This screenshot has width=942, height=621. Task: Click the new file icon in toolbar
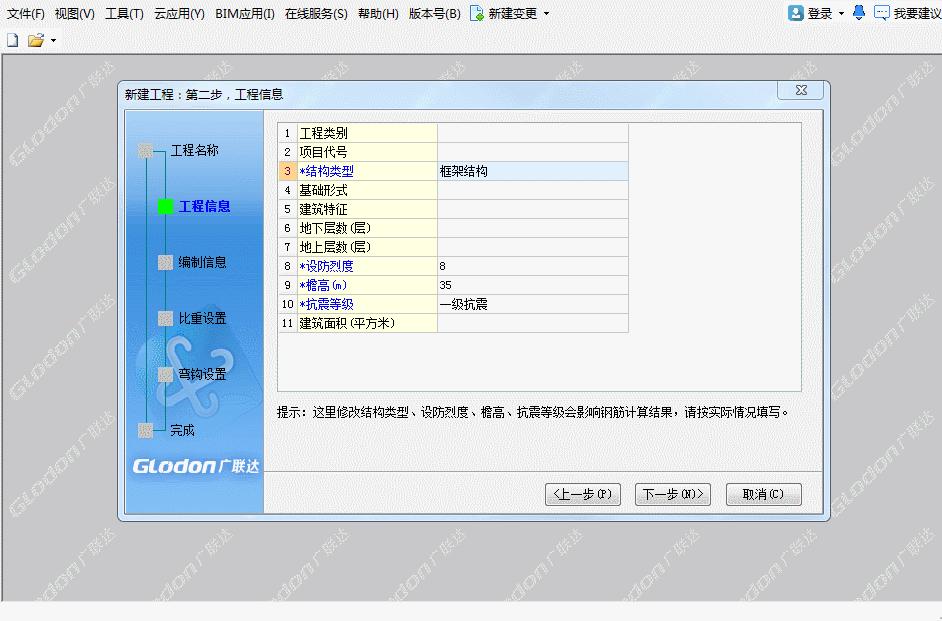(13, 40)
